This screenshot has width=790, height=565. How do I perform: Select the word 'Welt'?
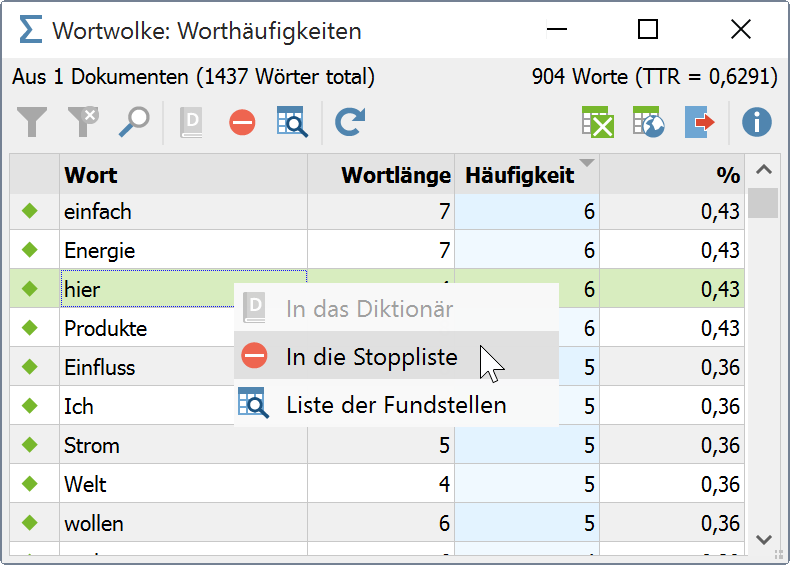85,484
